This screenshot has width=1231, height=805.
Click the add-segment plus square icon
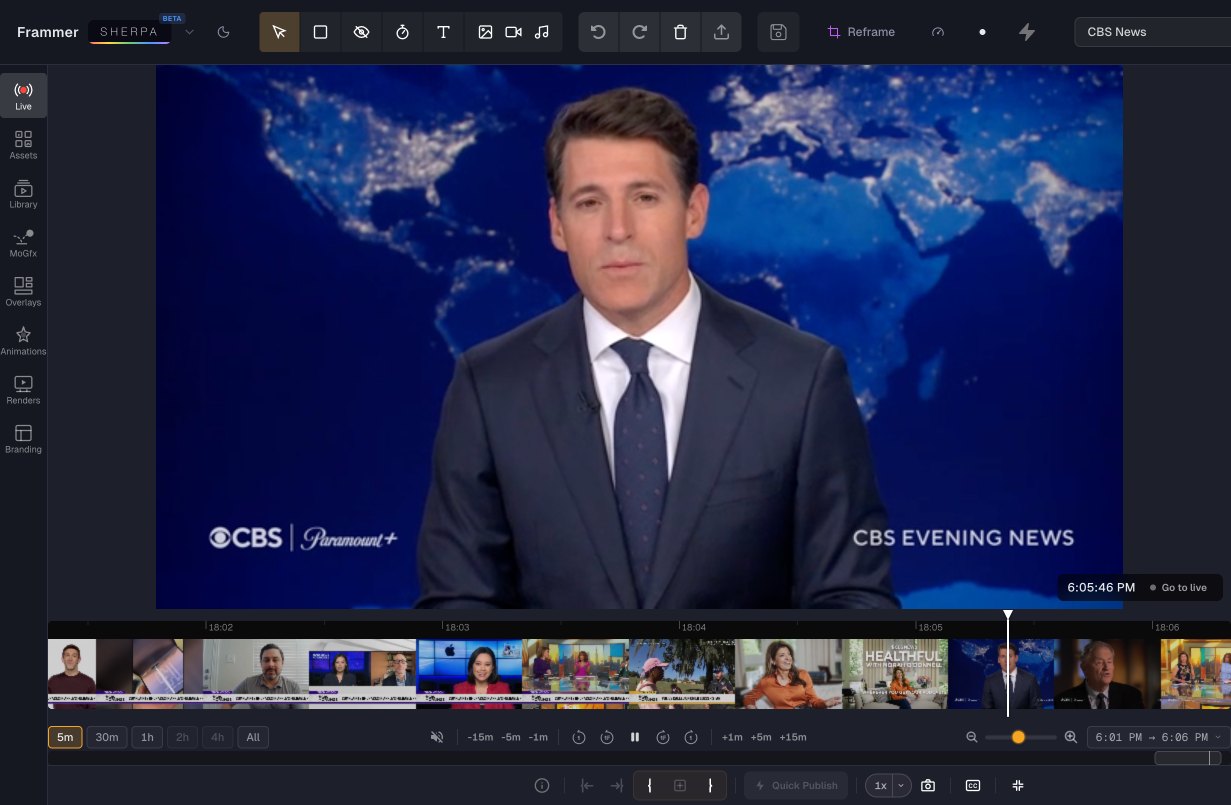point(680,785)
